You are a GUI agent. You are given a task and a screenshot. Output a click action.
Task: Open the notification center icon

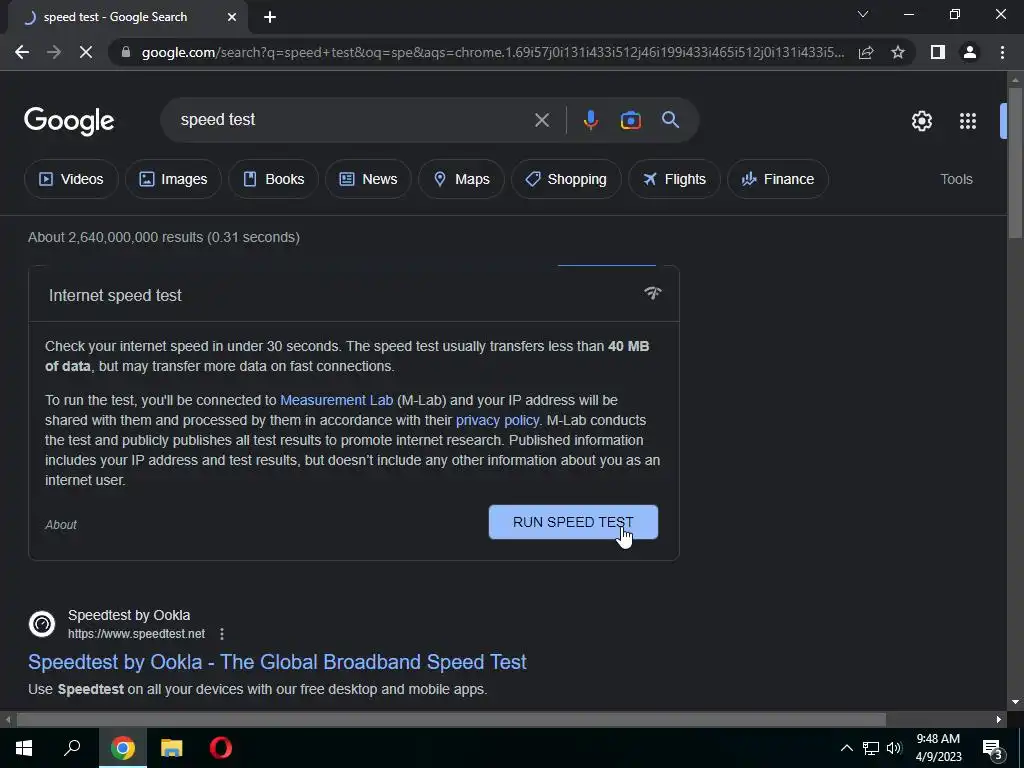coord(992,749)
